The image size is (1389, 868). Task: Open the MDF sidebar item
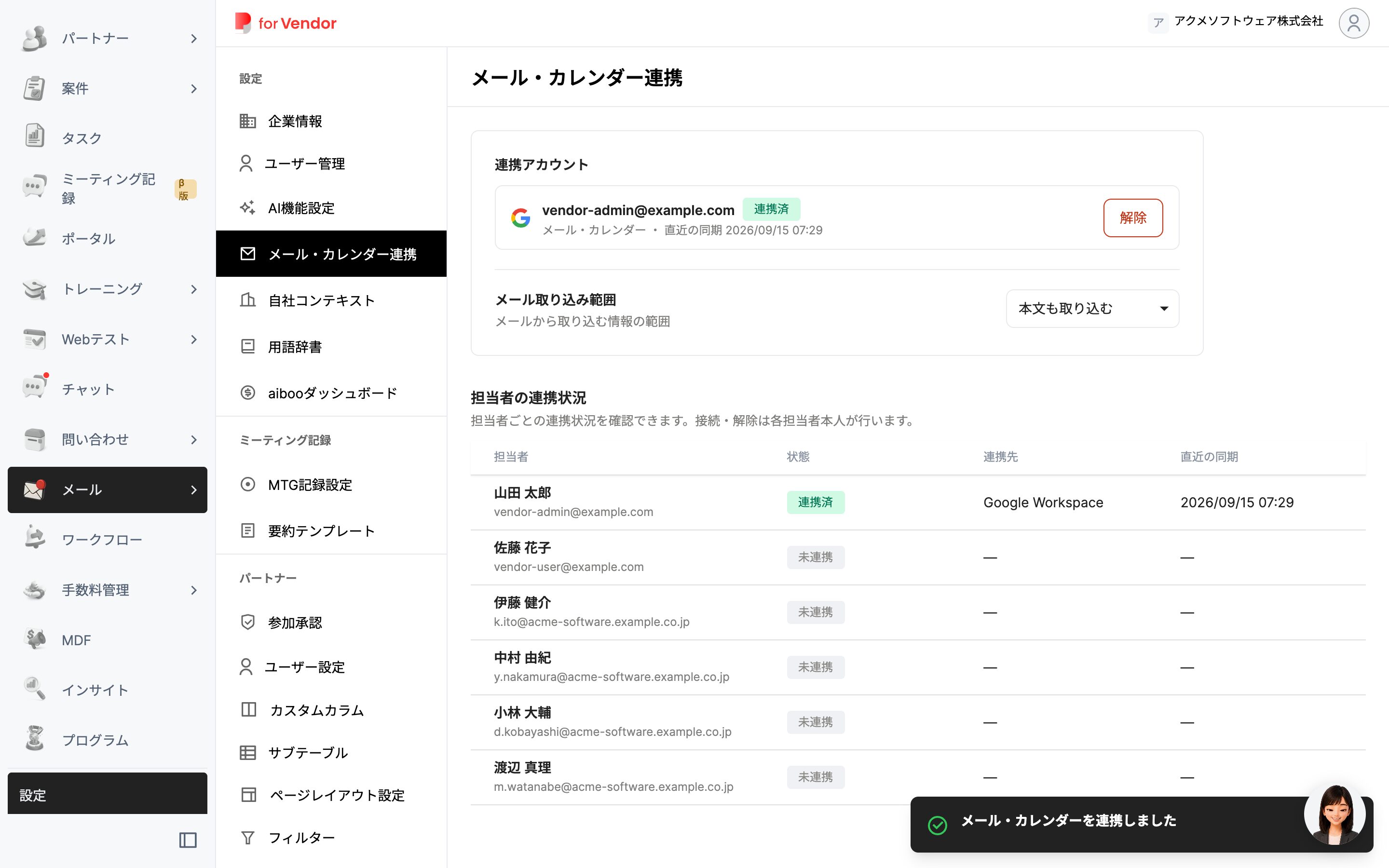(x=108, y=639)
